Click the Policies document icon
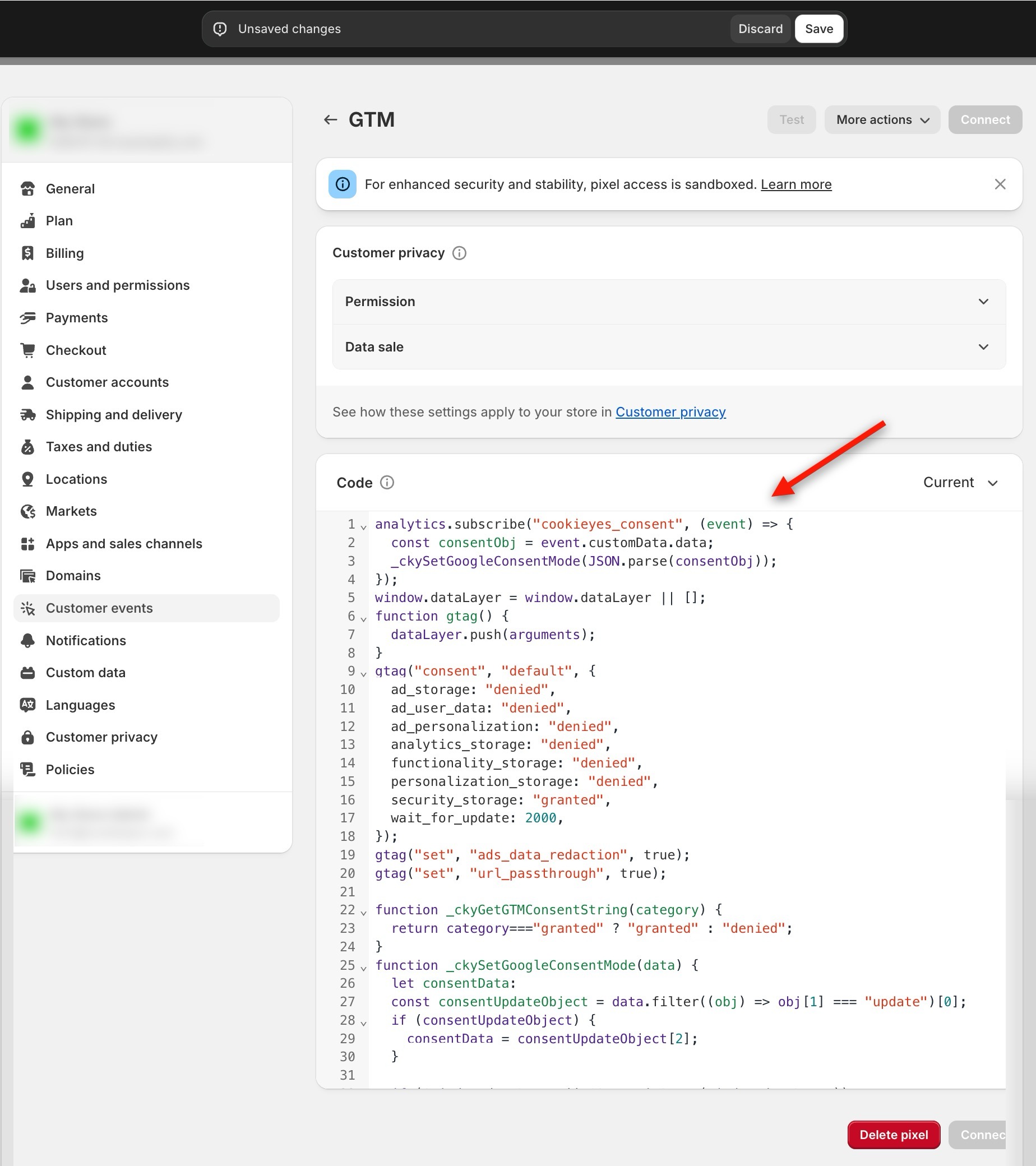Screen dimensions: 1036x1166 click(27, 770)
